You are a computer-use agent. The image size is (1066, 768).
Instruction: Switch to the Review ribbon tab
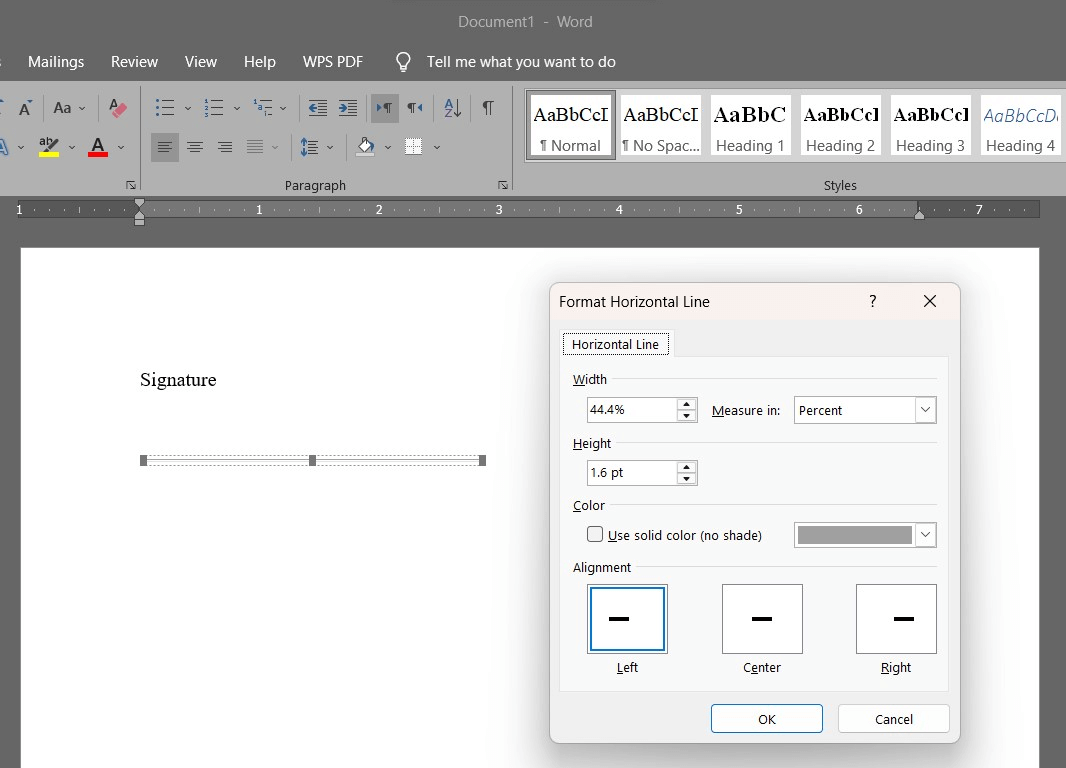134,61
